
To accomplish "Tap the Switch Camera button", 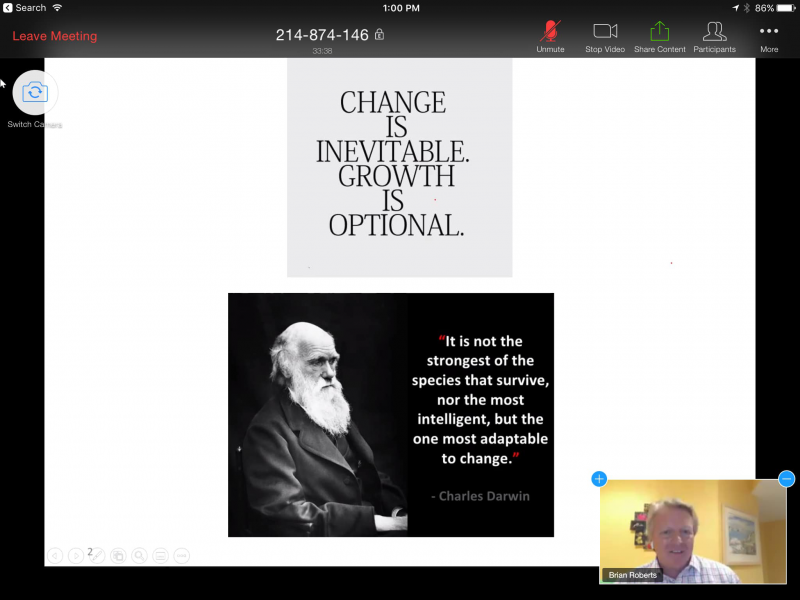I will pos(35,93).
